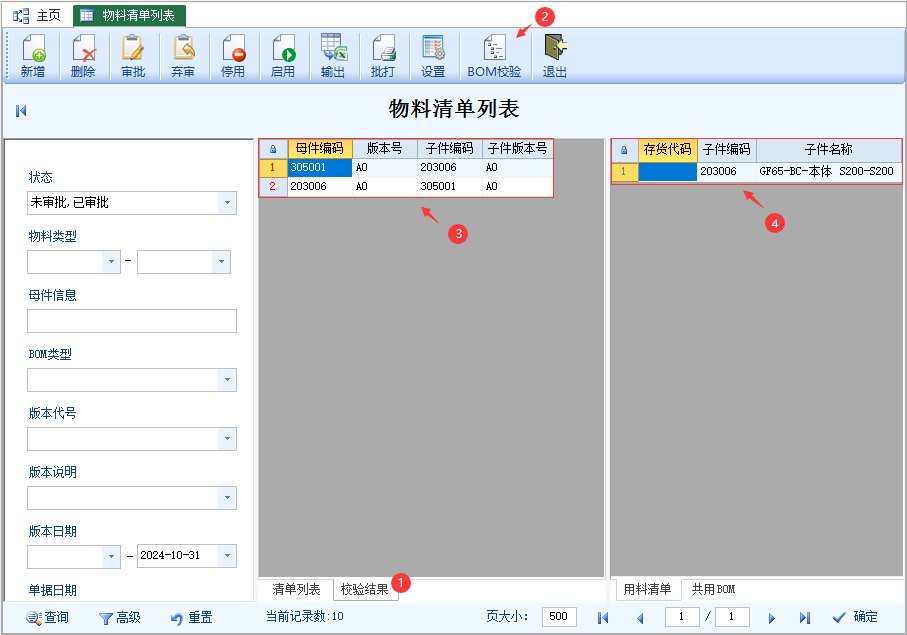Run the BOM校验 check
The height and width of the screenshot is (635, 907).
click(495, 56)
